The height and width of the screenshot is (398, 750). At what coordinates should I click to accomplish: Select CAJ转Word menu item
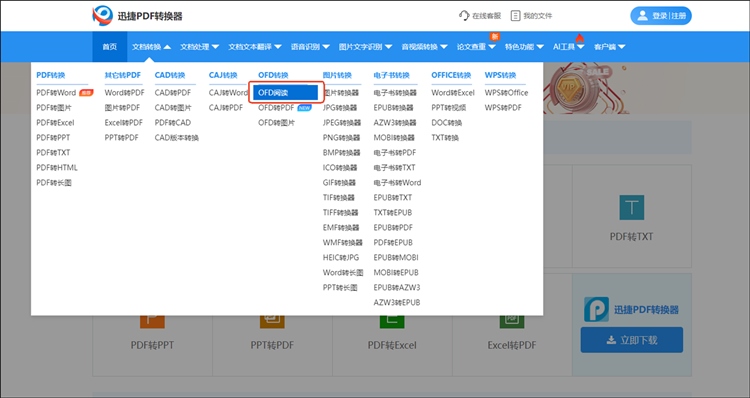pyautogui.click(x=228, y=93)
